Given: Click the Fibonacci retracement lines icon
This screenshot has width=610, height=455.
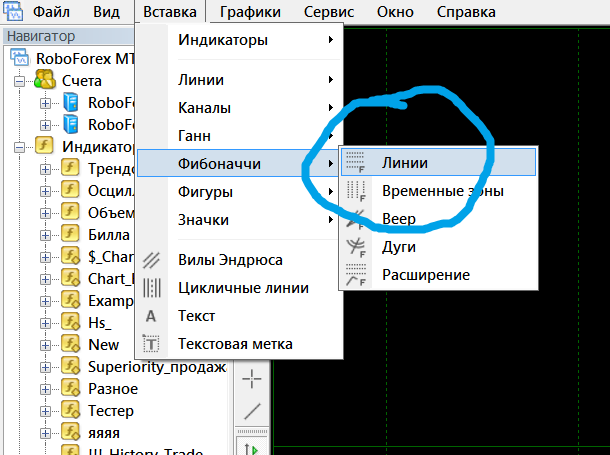Looking at the screenshot, I should point(356,163).
